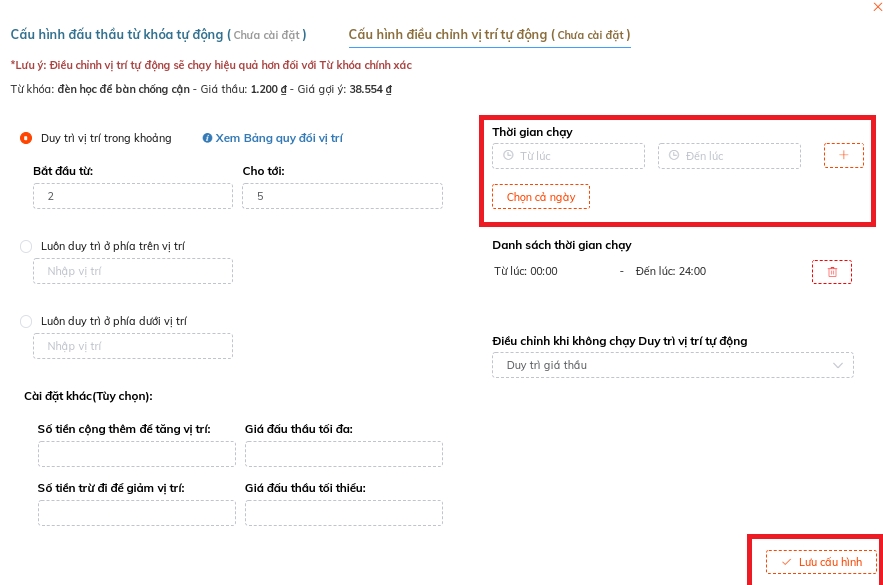Open the 'Đến lúc' end time picker
This screenshot has height=585, width=883.
(x=729, y=156)
